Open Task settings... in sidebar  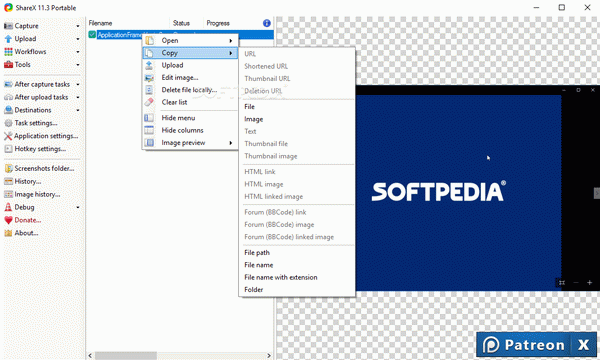tap(36, 123)
